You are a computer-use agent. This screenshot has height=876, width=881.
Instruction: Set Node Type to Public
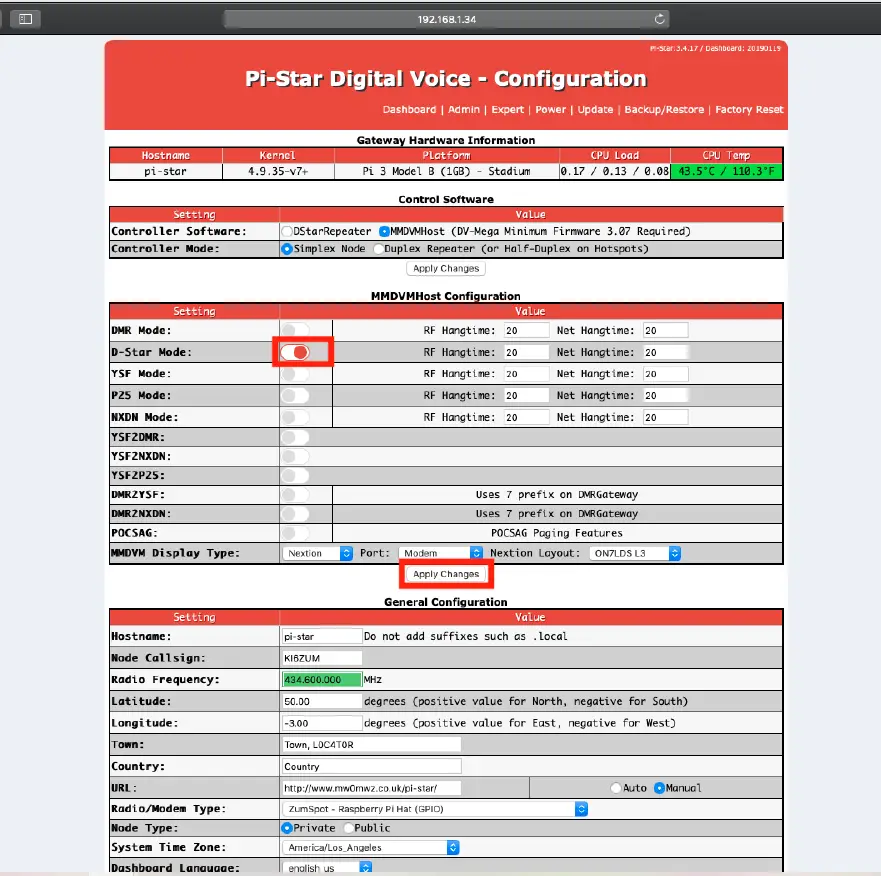[x=348, y=828]
